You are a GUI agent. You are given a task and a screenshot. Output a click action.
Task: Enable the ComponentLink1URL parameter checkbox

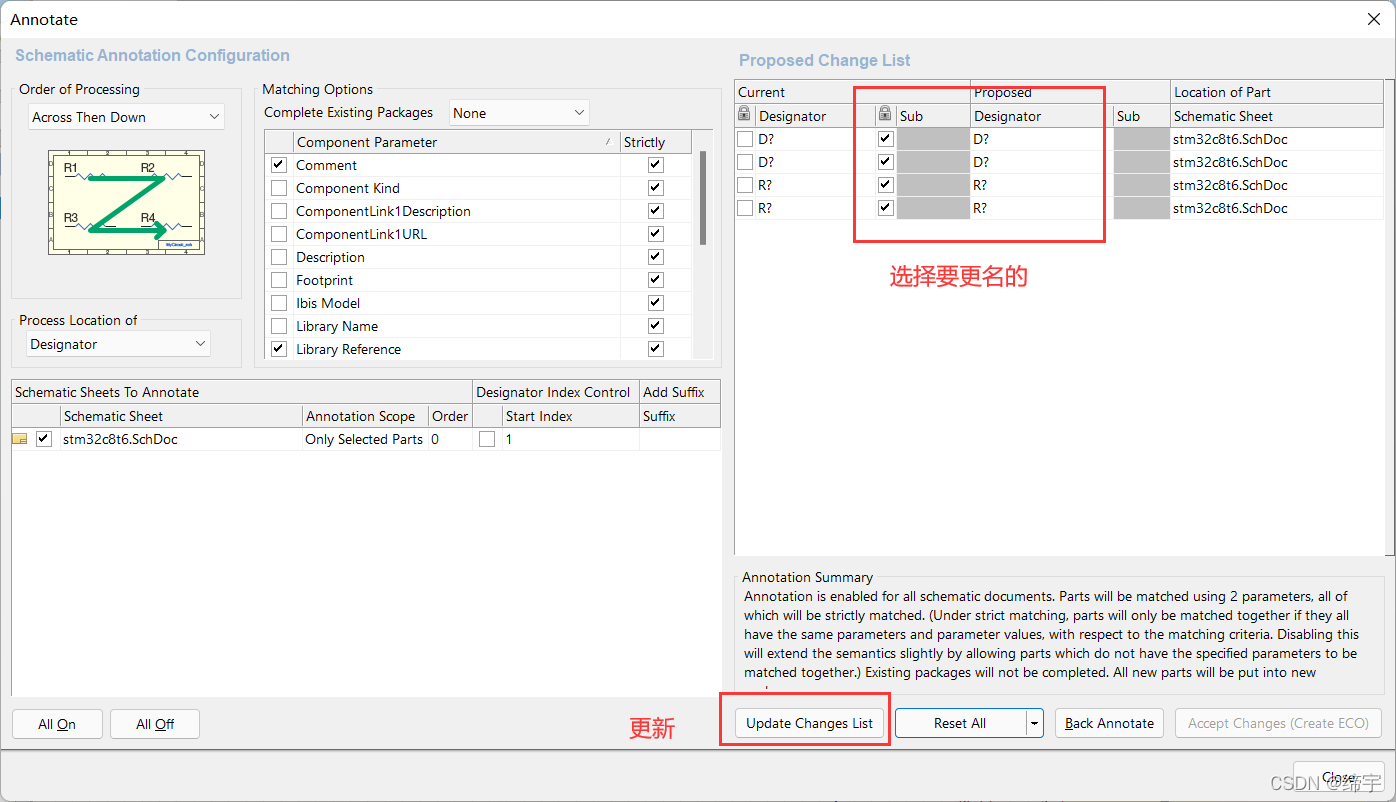point(279,234)
